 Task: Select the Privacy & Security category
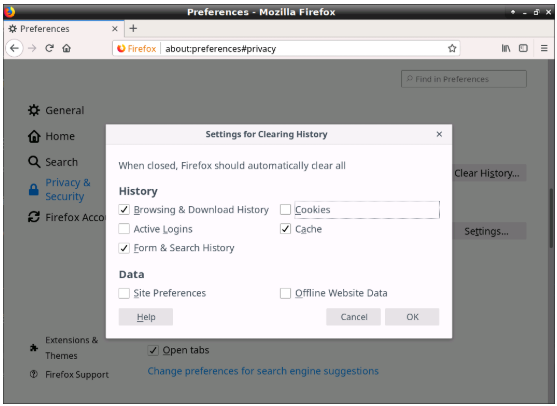point(67,189)
